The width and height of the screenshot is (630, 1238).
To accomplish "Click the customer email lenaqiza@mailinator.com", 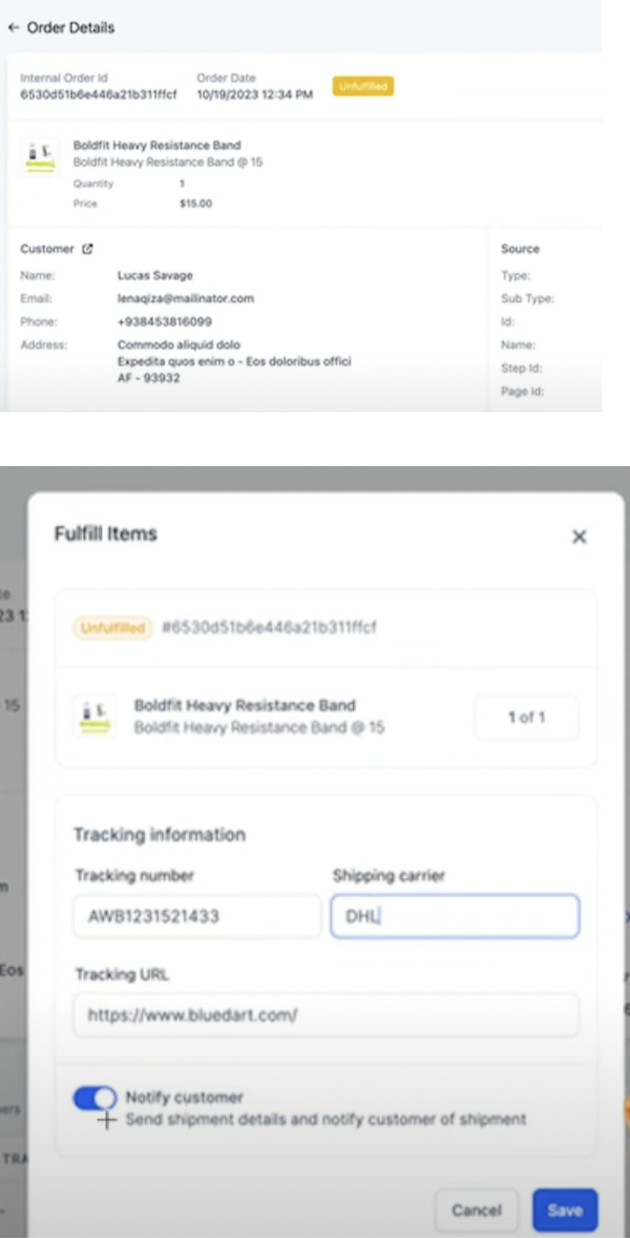I will tap(186, 298).
